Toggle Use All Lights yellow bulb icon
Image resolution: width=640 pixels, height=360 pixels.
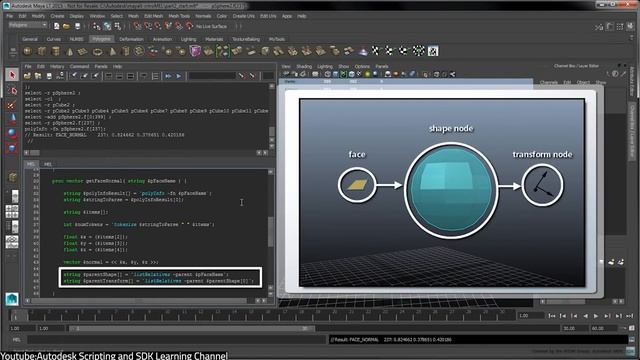coord(367,74)
